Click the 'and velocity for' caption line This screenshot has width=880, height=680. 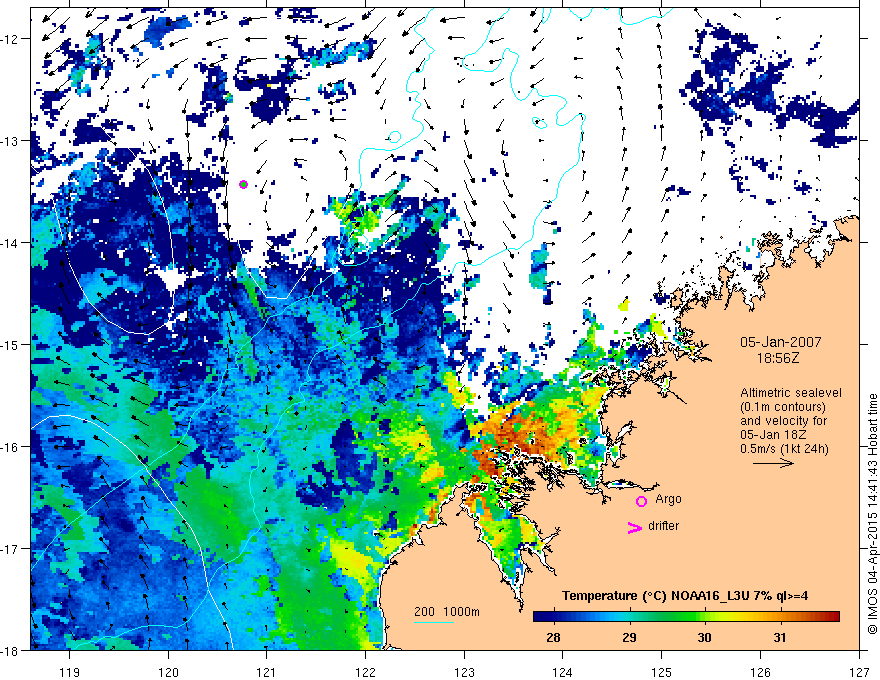[783, 421]
